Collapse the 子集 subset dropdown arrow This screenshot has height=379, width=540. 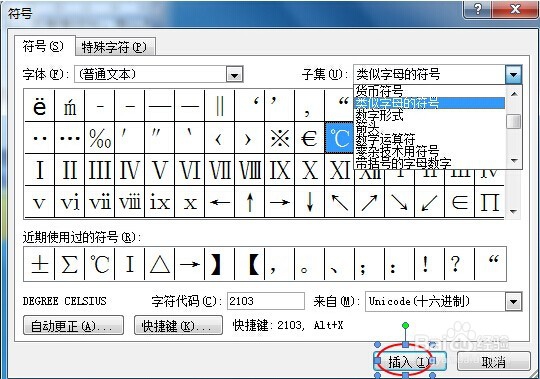point(513,74)
